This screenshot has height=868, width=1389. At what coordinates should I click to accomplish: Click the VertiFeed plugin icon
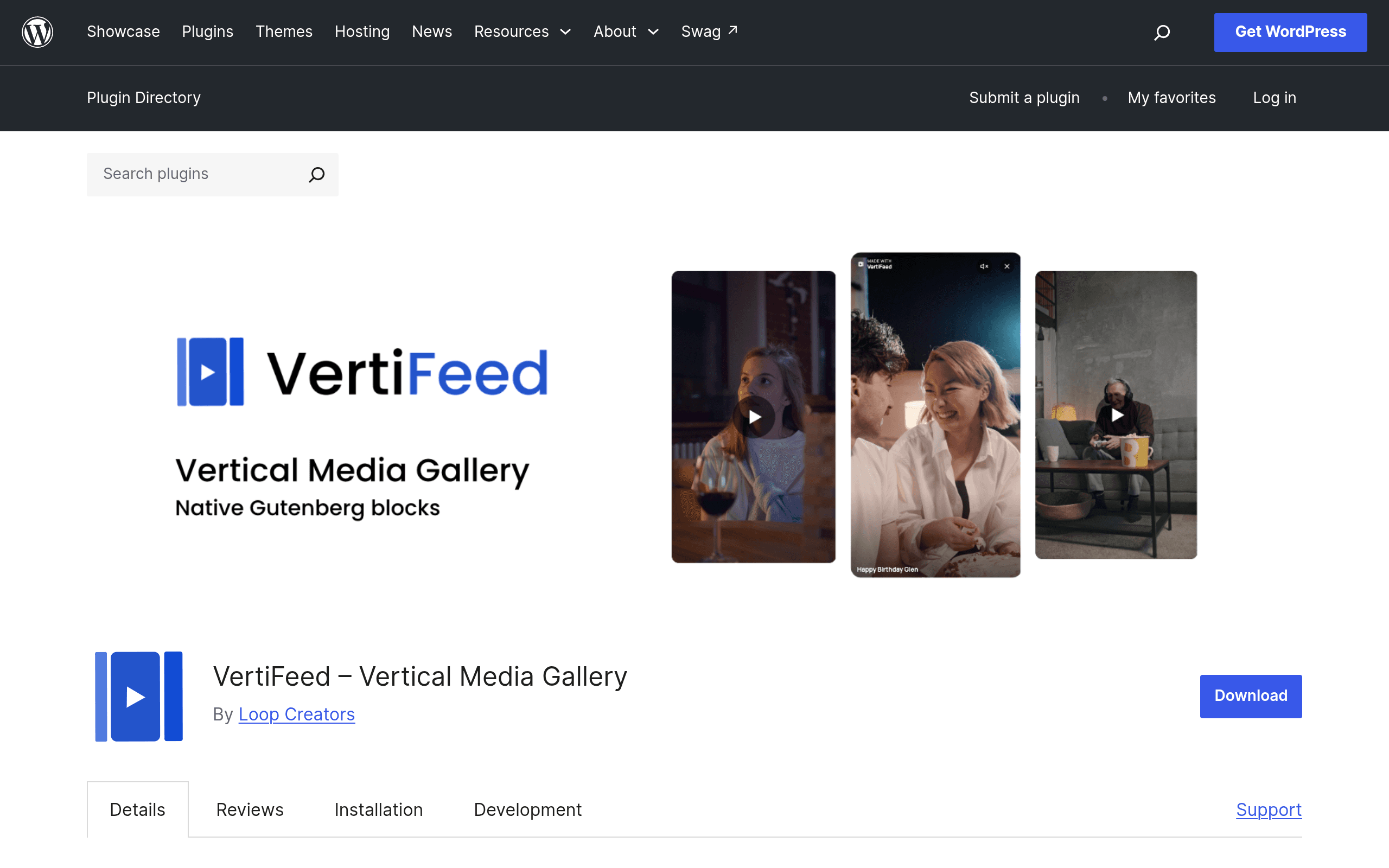point(138,696)
